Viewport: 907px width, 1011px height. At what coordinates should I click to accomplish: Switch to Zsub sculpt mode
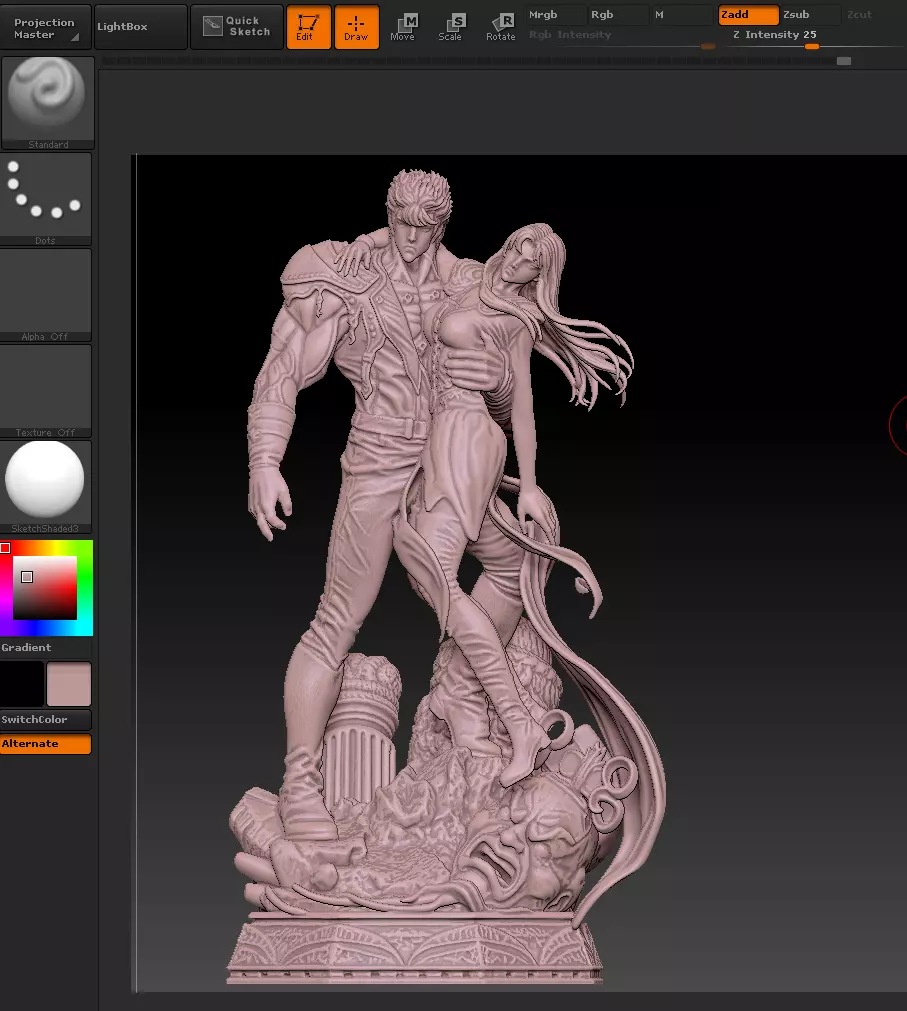(x=810, y=15)
